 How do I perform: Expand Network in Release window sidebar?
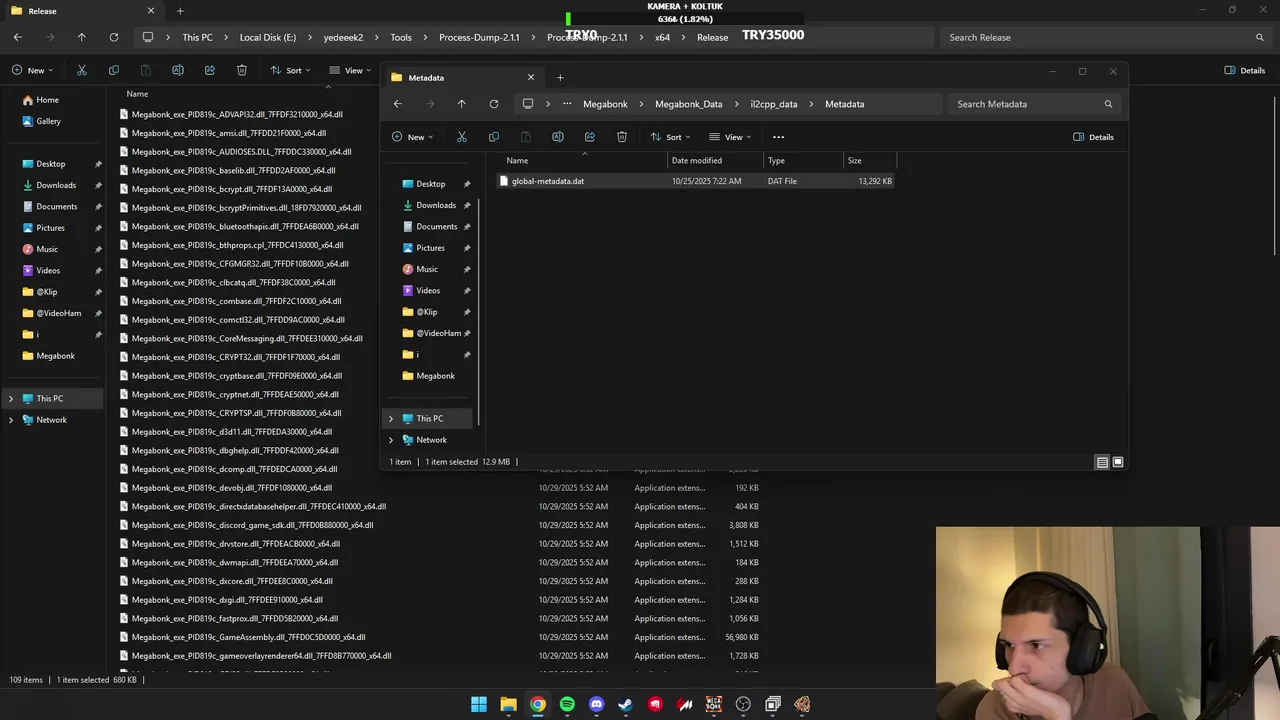11,420
